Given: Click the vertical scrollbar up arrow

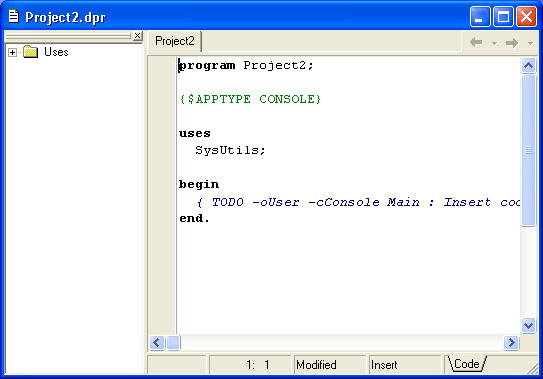Looking at the screenshot, I should (x=528, y=65).
